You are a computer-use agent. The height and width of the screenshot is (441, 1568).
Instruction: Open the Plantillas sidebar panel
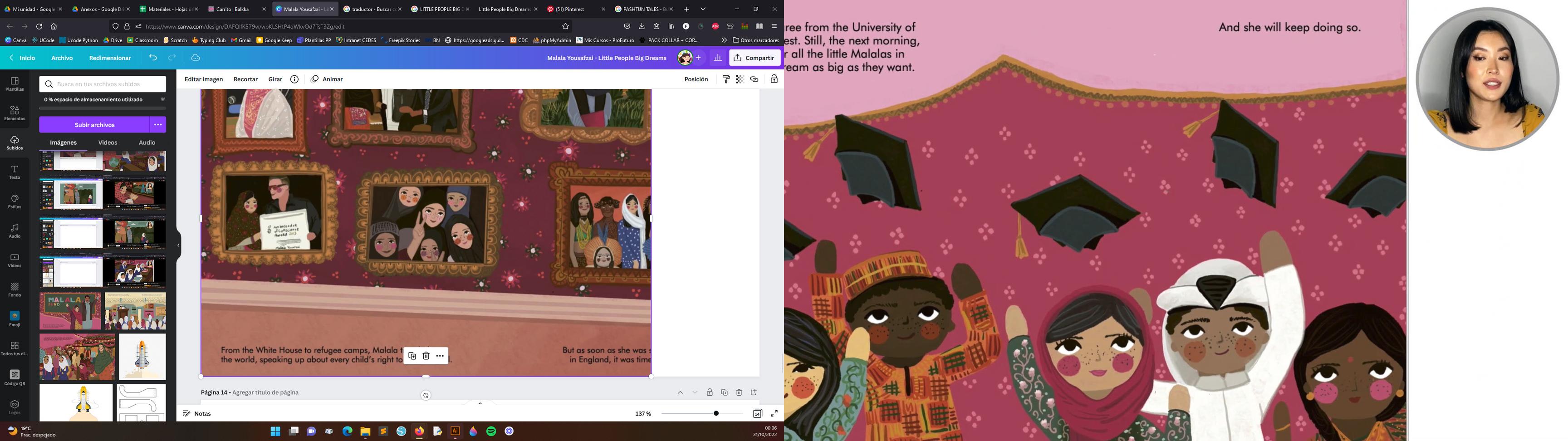(x=15, y=84)
